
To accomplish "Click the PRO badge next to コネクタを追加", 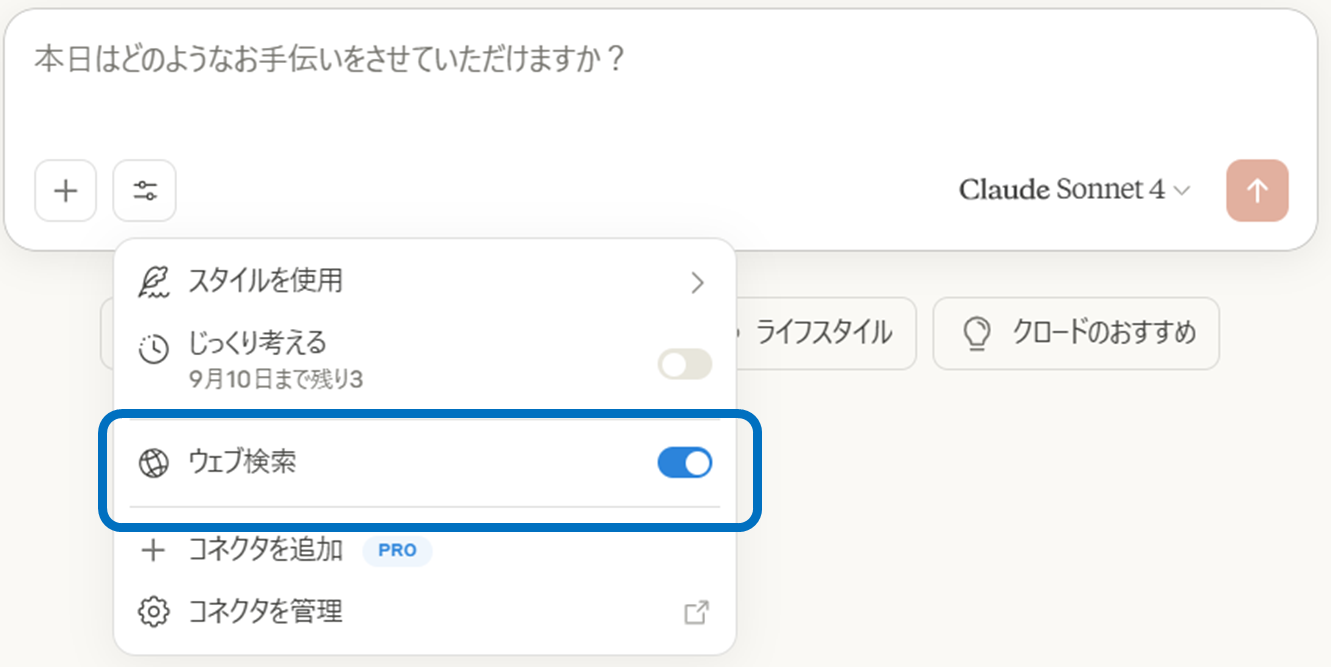I will pos(397,551).
